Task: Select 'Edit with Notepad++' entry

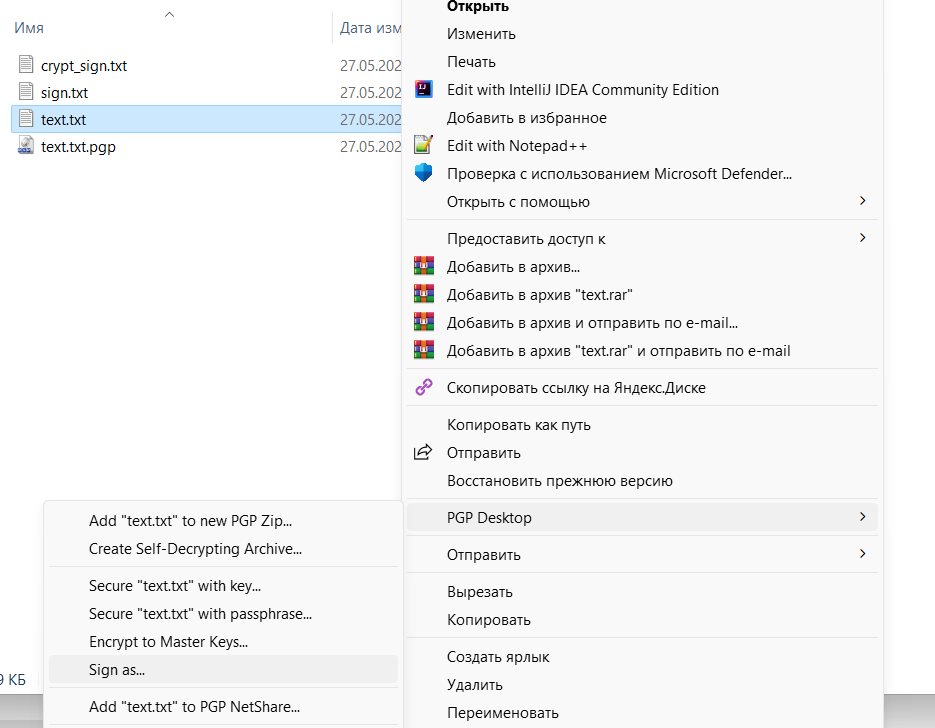Action: [642, 146]
